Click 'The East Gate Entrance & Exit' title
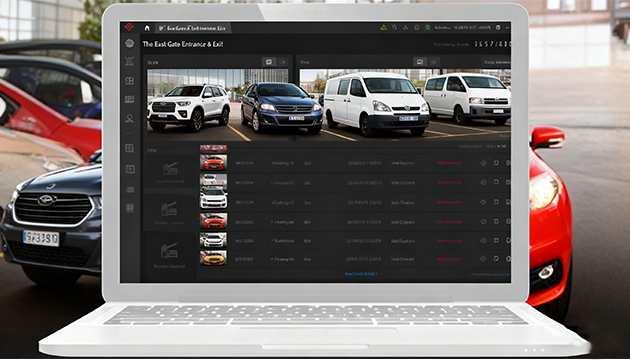The width and height of the screenshot is (630, 360). [x=183, y=44]
